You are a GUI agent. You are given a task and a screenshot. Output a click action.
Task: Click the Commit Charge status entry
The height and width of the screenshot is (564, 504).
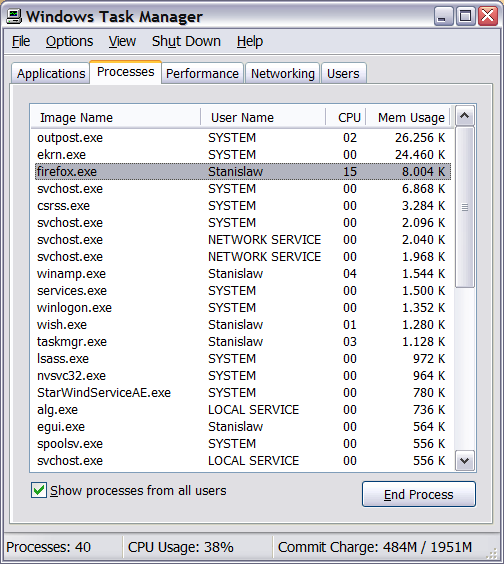[374, 547]
